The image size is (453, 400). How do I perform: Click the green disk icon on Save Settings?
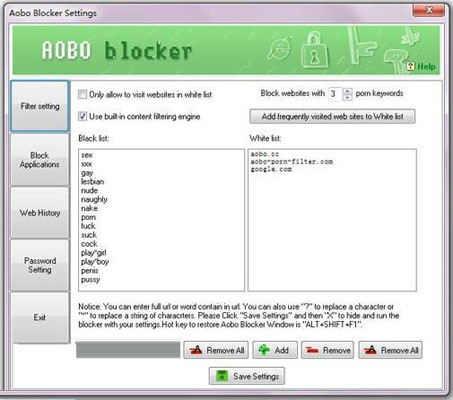222,376
